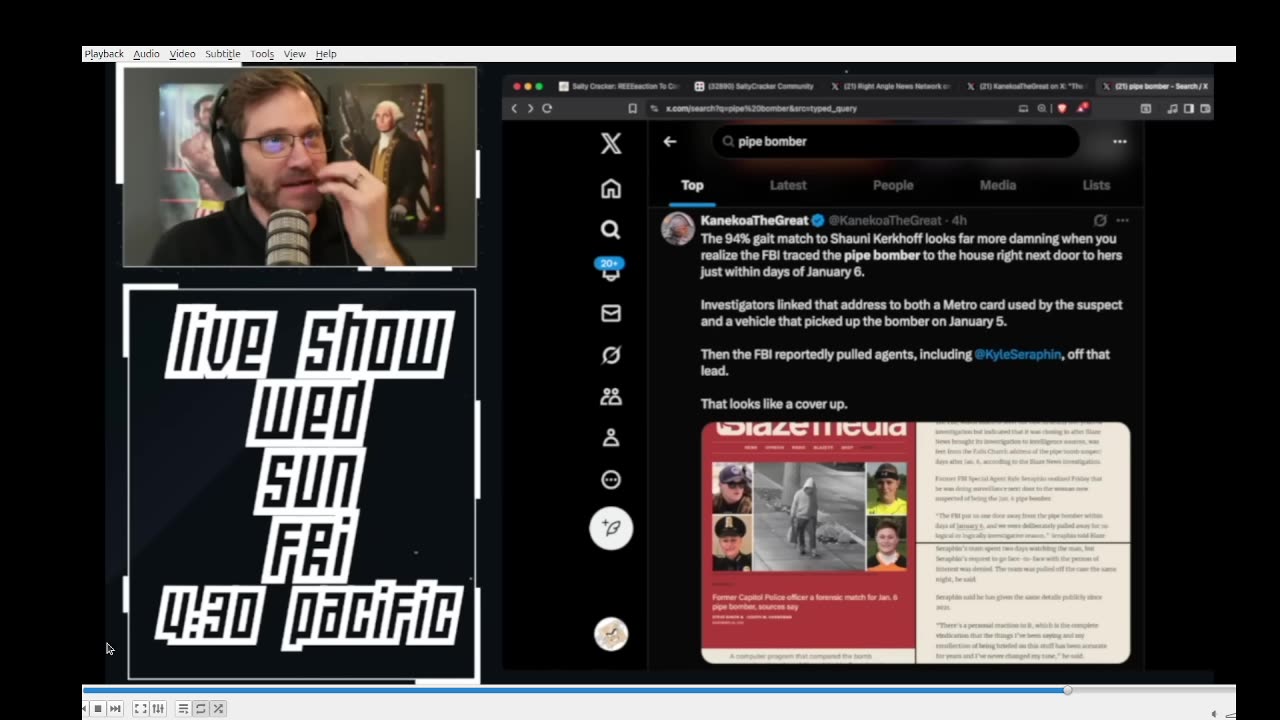Switch to Right Angle News Network tab
This screenshot has height=720, width=1280.
[890, 86]
